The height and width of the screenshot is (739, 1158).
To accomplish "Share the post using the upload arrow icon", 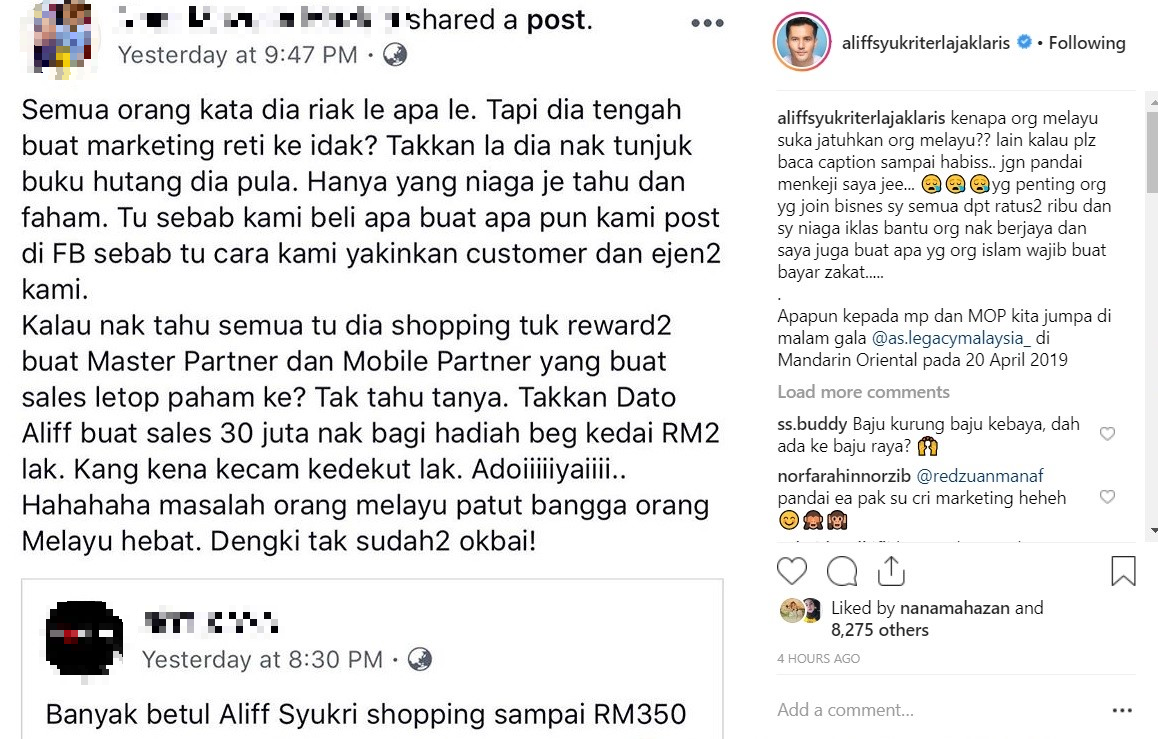I will [x=891, y=571].
